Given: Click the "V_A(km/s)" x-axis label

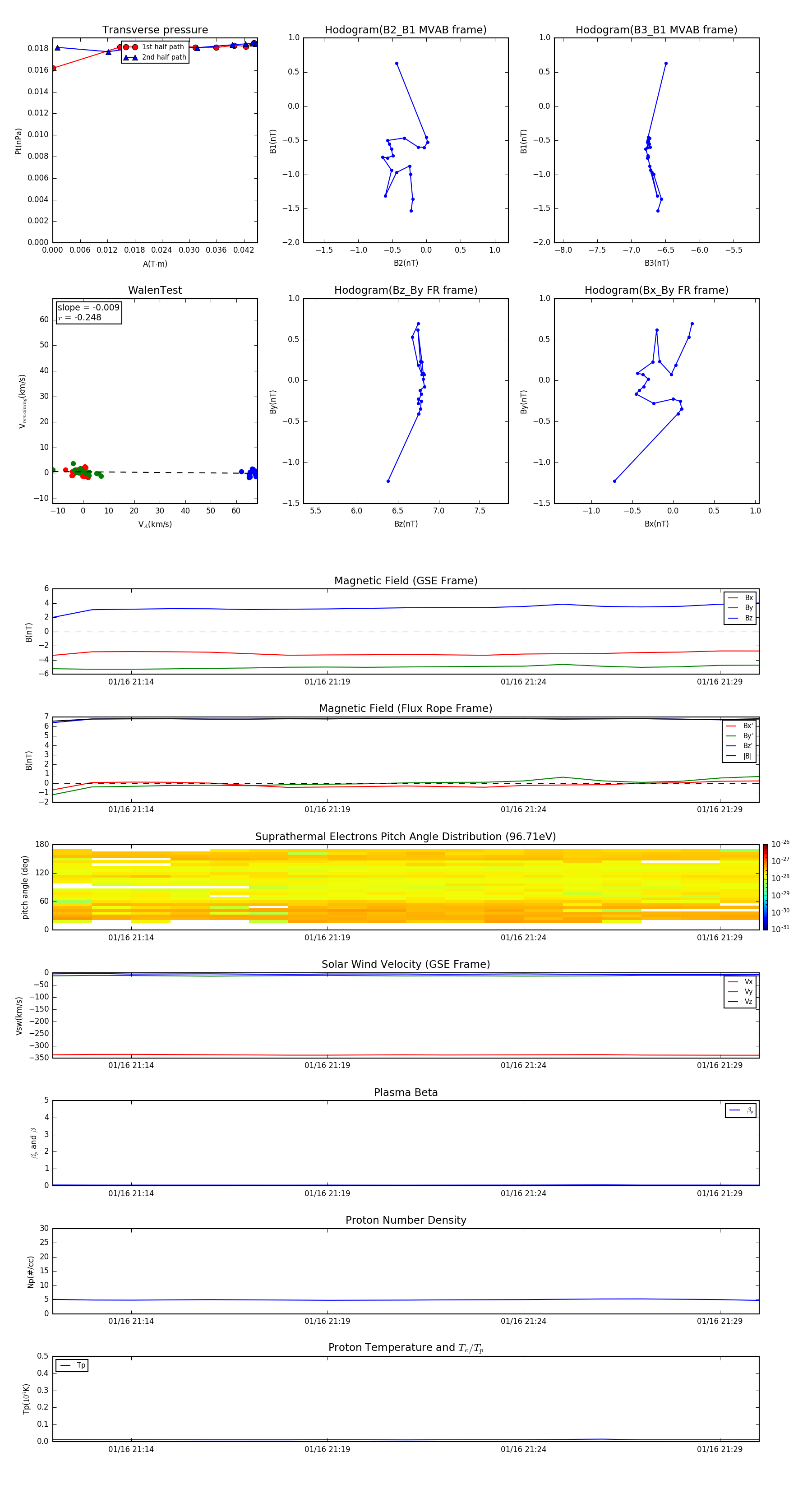Looking at the screenshot, I should click(155, 524).
